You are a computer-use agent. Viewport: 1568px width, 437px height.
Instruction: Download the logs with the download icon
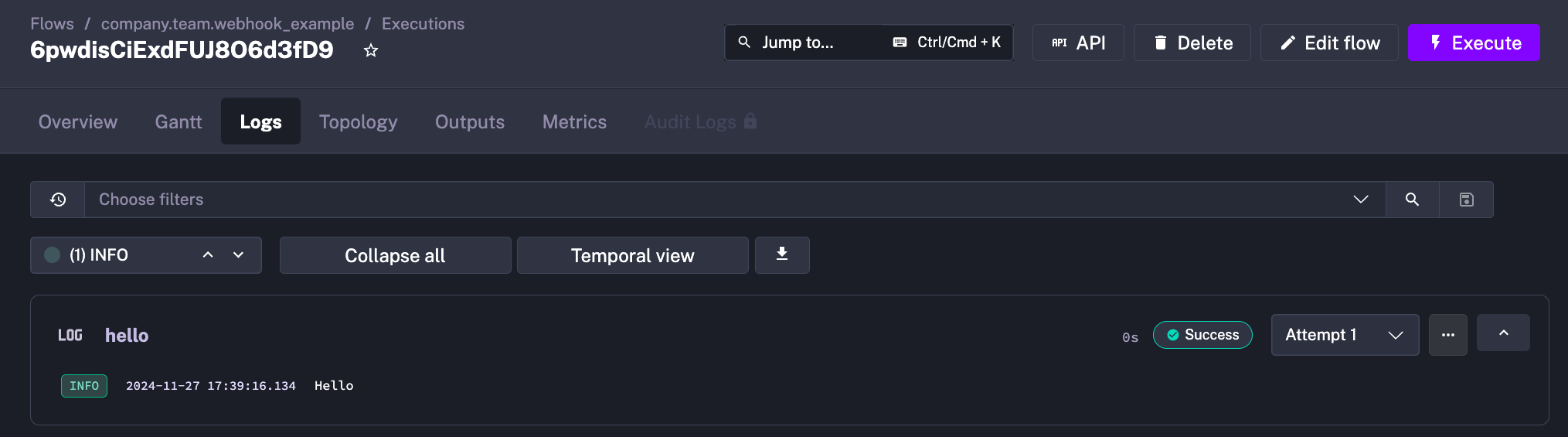click(781, 254)
